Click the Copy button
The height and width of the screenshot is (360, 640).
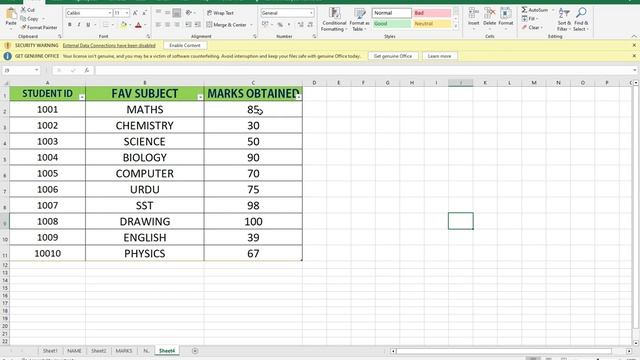click(x=30, y=19)
